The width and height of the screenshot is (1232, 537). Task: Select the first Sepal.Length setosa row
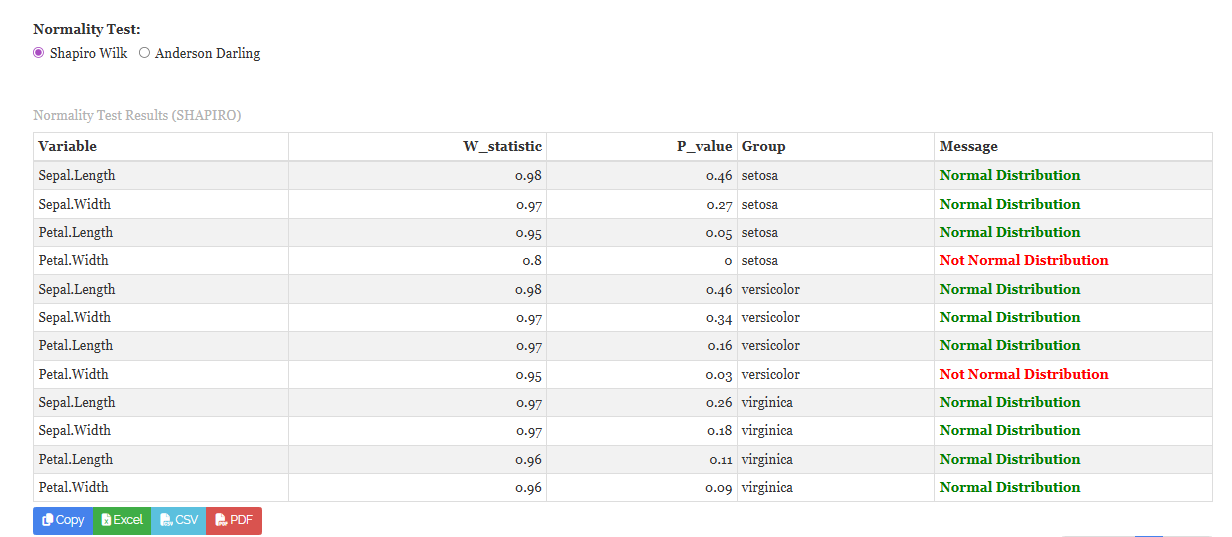pos(622,175)
